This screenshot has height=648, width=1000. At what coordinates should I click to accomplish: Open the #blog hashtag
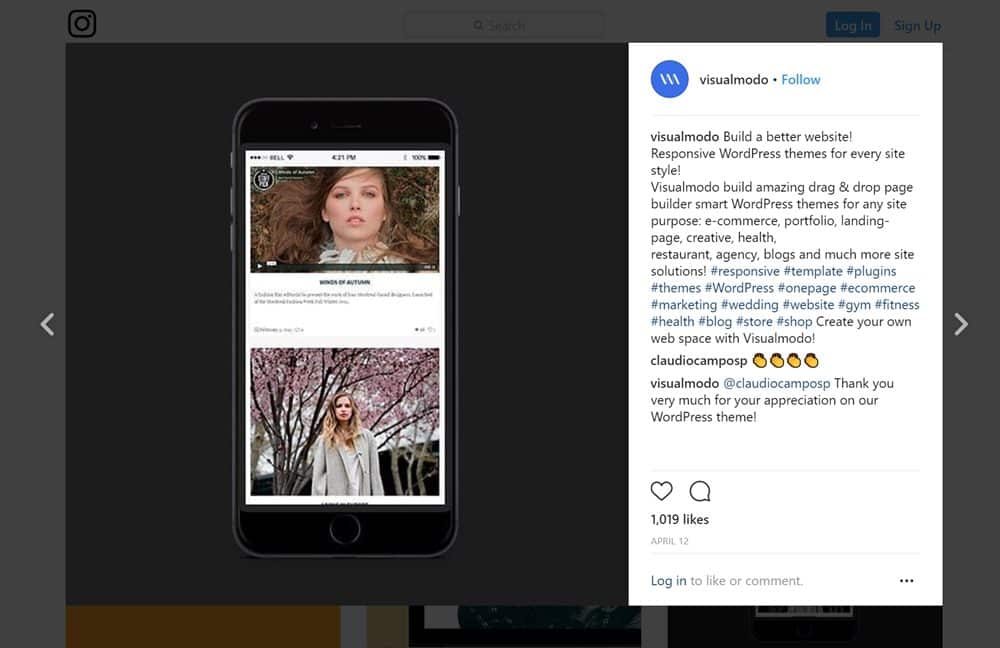coord(715,321)
